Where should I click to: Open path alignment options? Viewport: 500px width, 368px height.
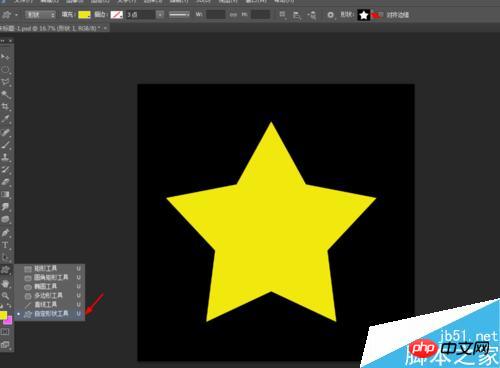click(x=296, y=15)
